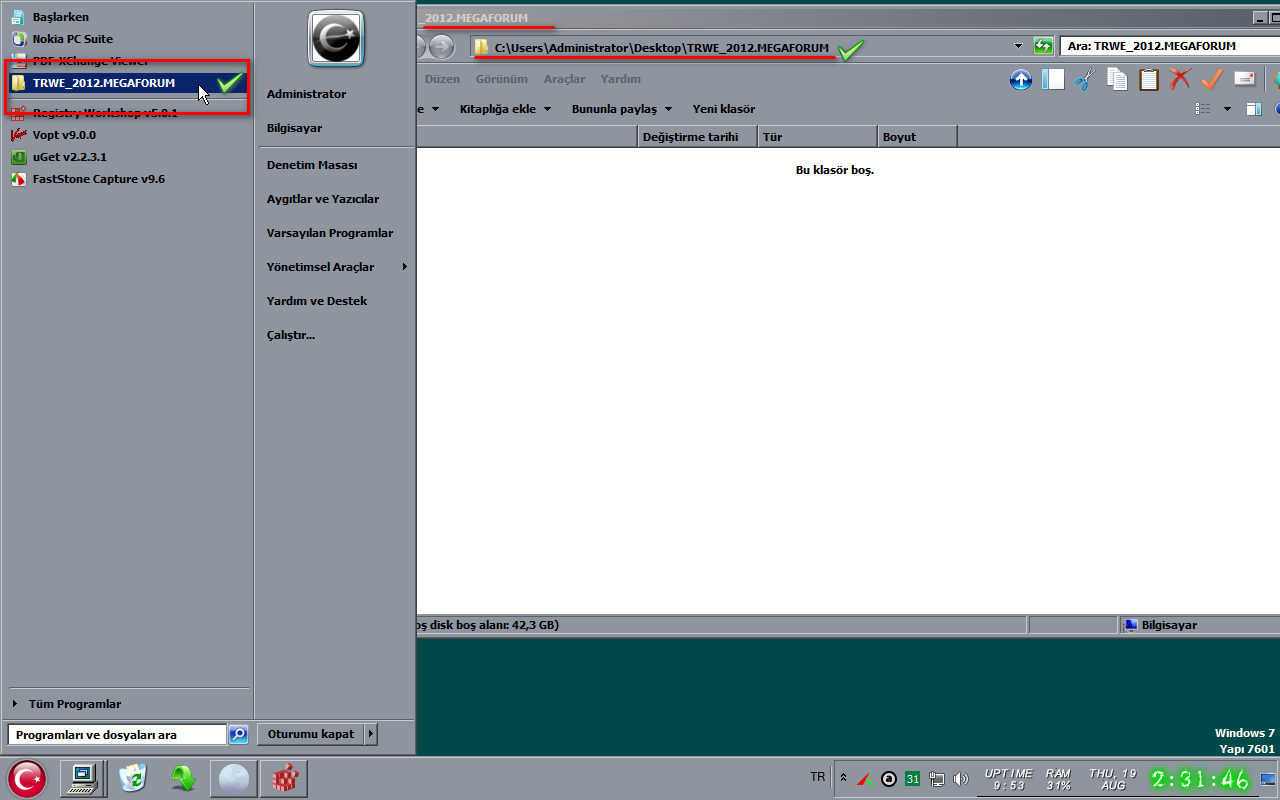The height and width of the screenshot is (800, 1280).
Task: Open the 'Düzen' menu
Action: (x=442, y=79)
